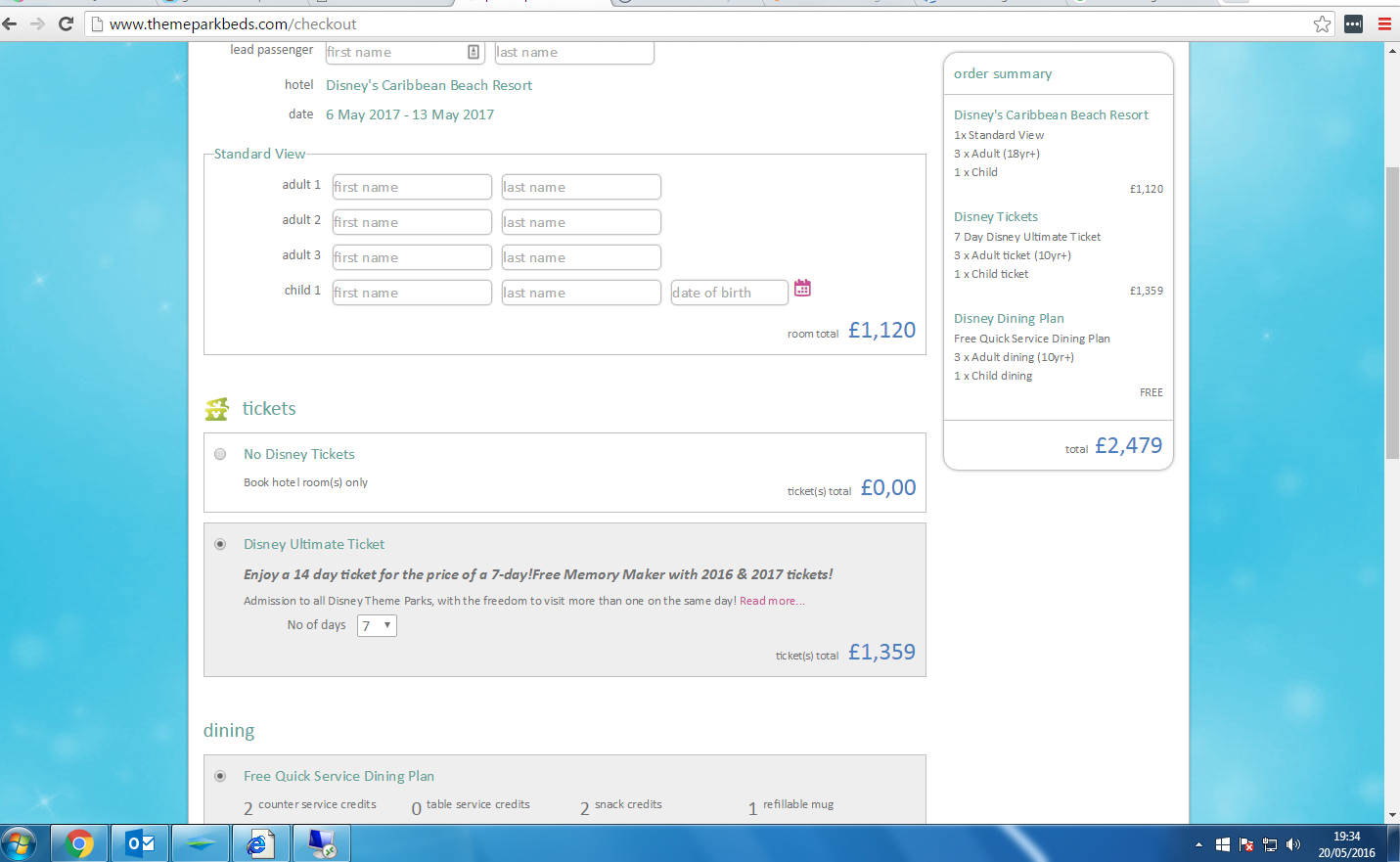Click the 'dining' section heading
1400x862 pixels.
229,731
